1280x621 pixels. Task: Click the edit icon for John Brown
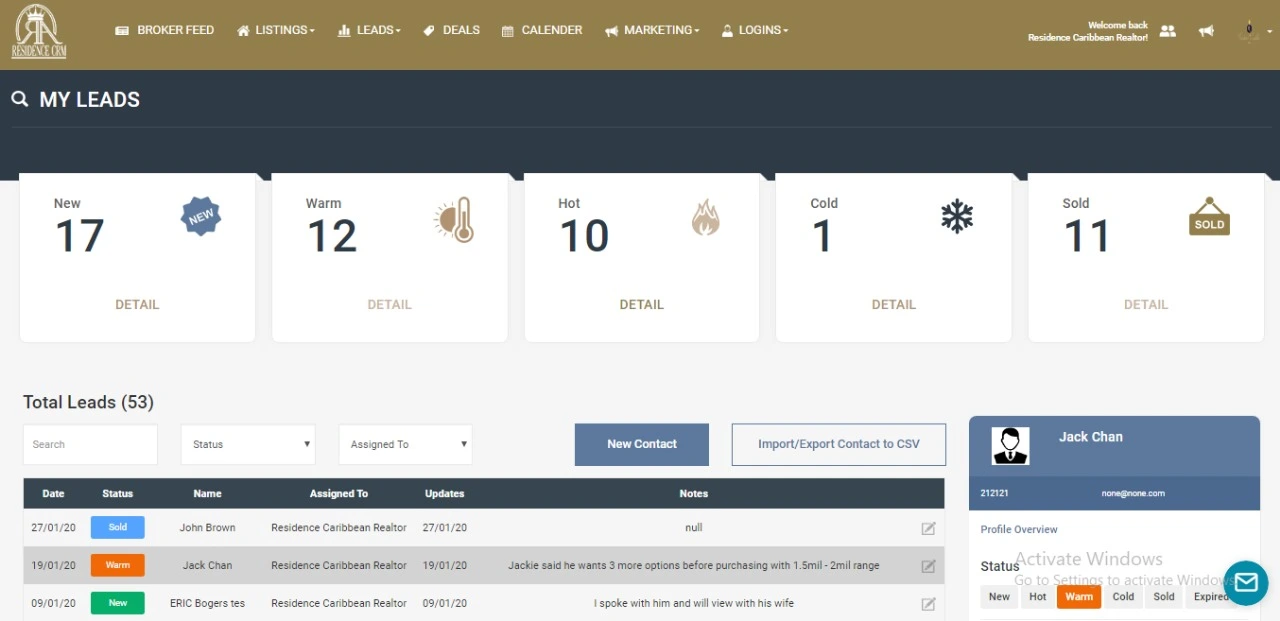(x=928, y=528)
